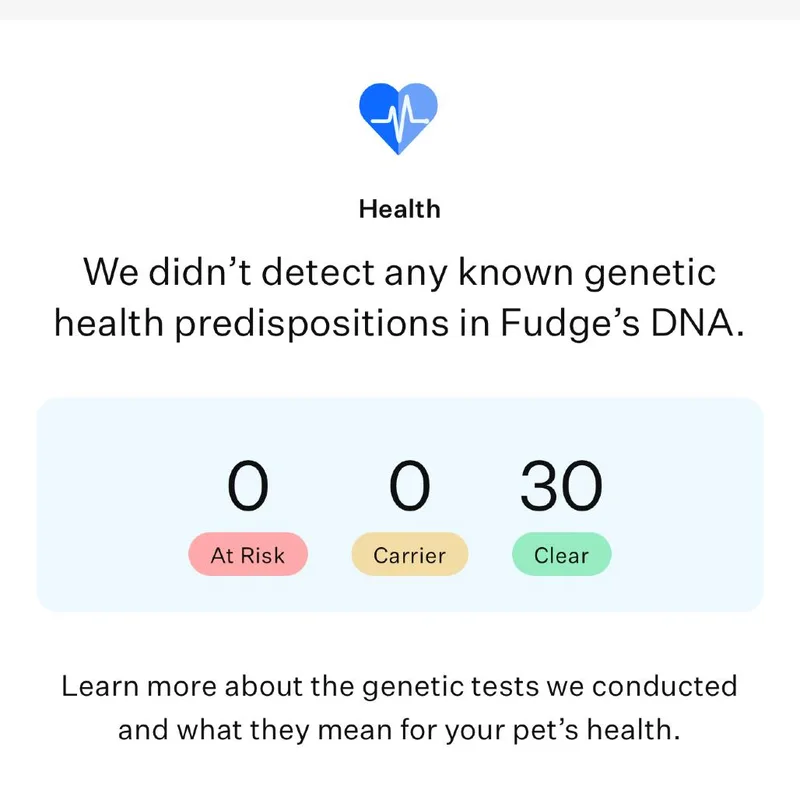The height and width of the screenshot is (800, 800).
Task: Select the lighter blue right half of heart
Action: click(x=418, y=115)
